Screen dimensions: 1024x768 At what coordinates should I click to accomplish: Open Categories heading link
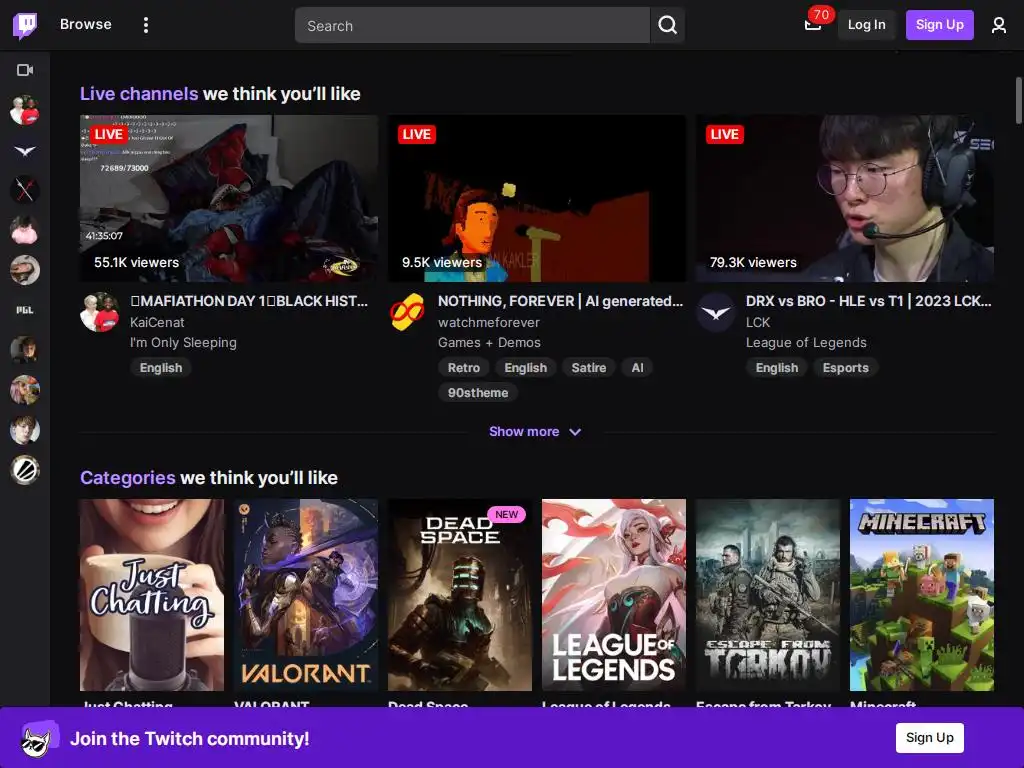[x=127, y=477]
